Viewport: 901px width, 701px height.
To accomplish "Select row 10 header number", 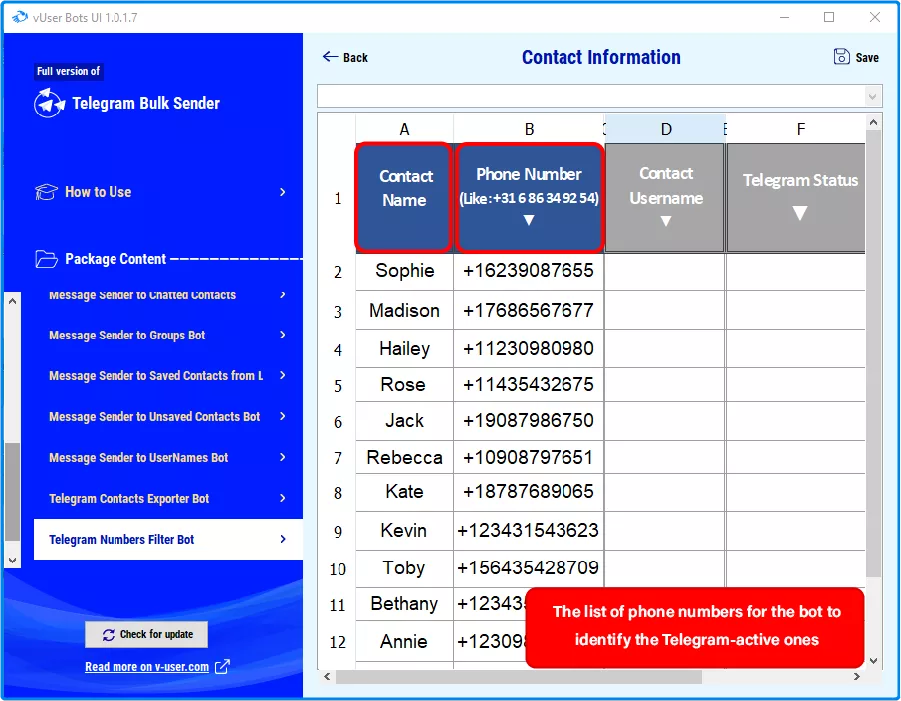I will [337, 569].
